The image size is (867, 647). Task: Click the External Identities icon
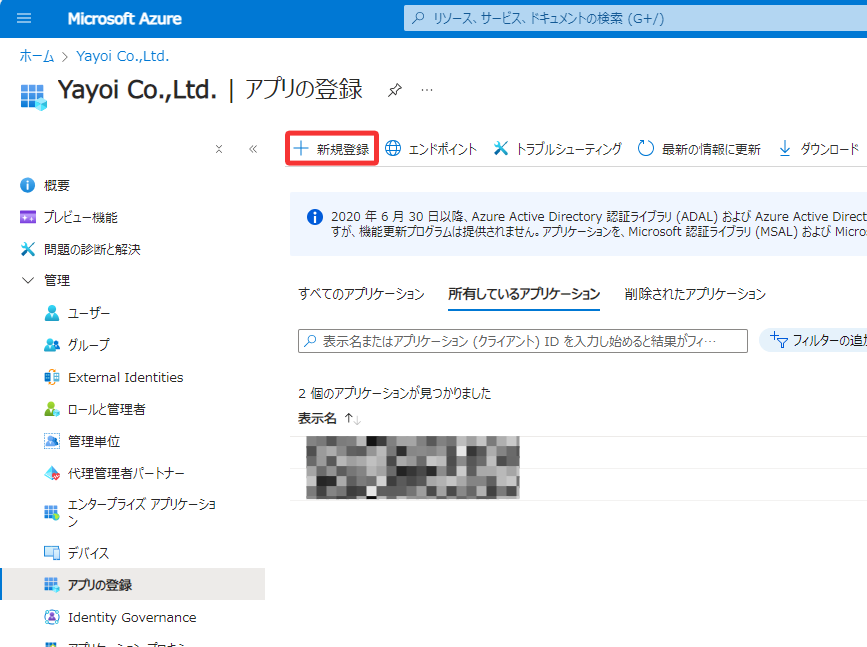[51, 377]
